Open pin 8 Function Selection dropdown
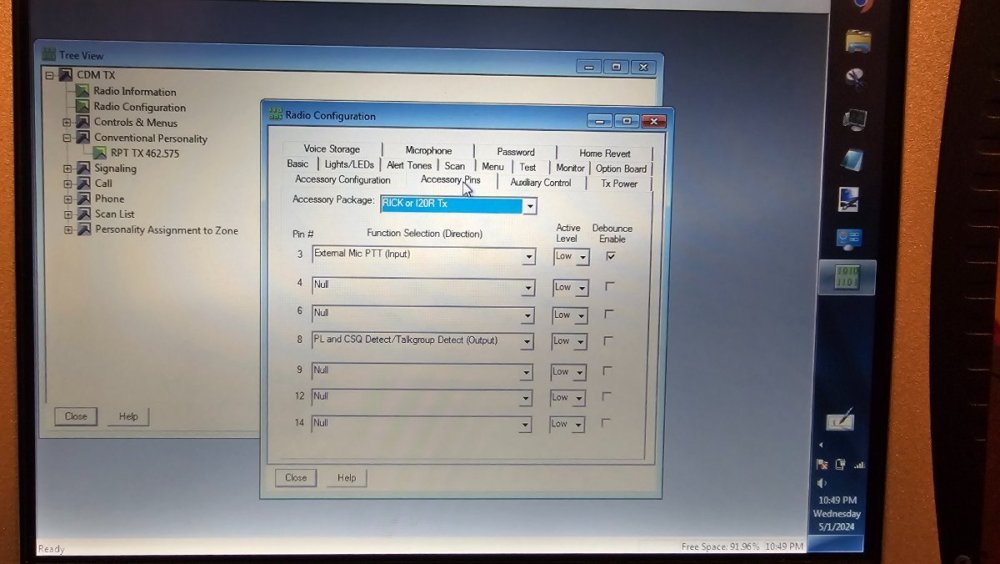The image size is (1000, 564). [527, 342]
